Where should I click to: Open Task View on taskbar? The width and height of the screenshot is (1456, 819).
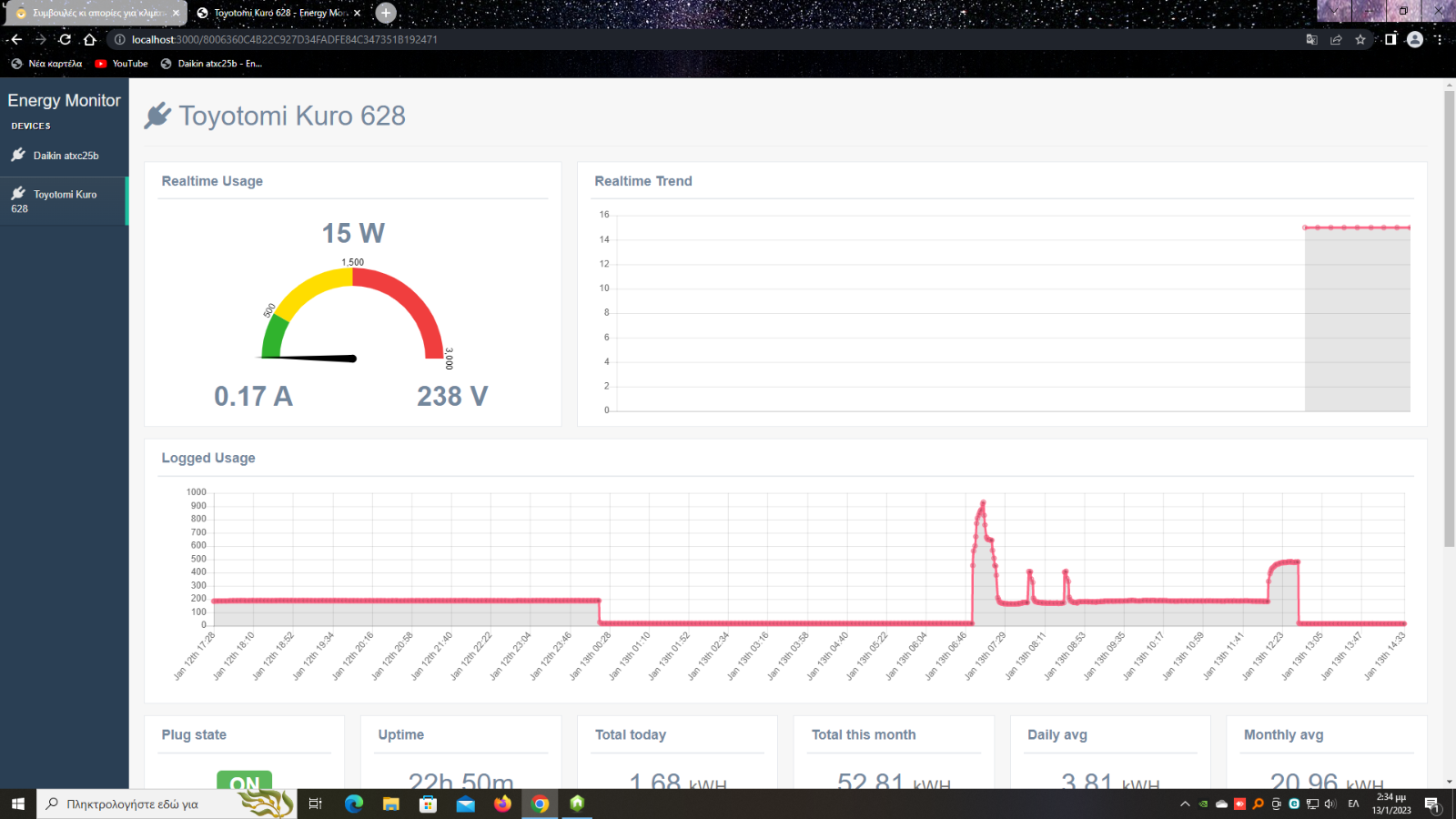316,804
